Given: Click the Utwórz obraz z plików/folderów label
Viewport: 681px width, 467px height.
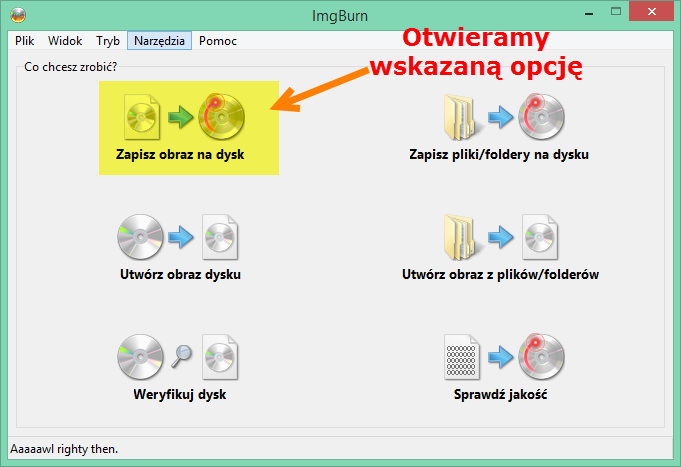Looking at the screenshot, I should point(500,275).
